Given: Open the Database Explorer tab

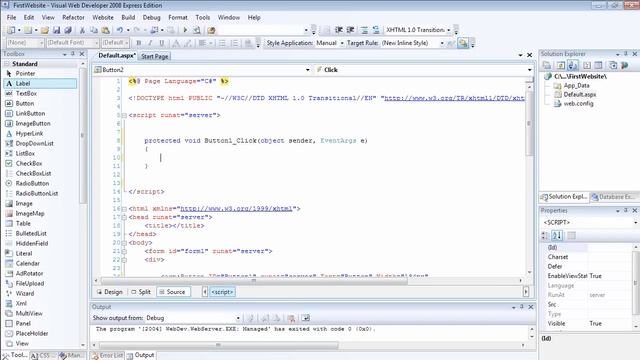Looking at the screenshot, I should pyautogui.click(x=613, y=197).
